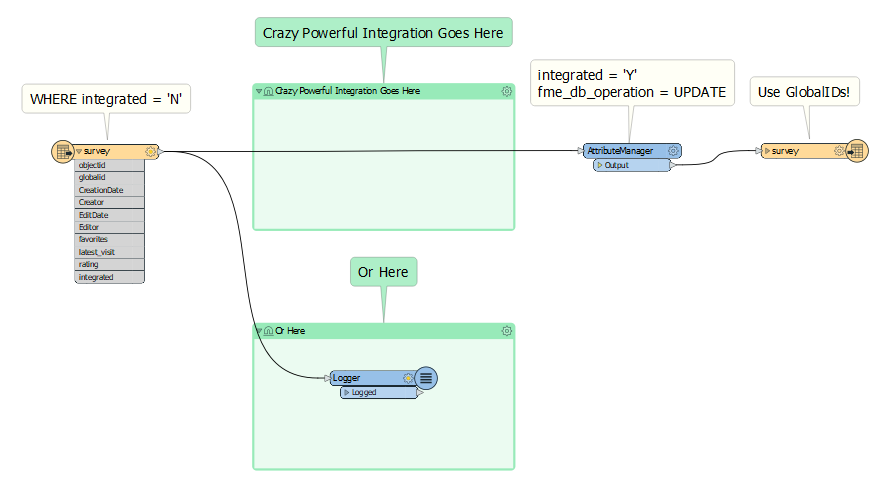This screenshot has width=887, height=494.
Task: Select the Or Here green annotation bubble
Action: coord(384,272)
